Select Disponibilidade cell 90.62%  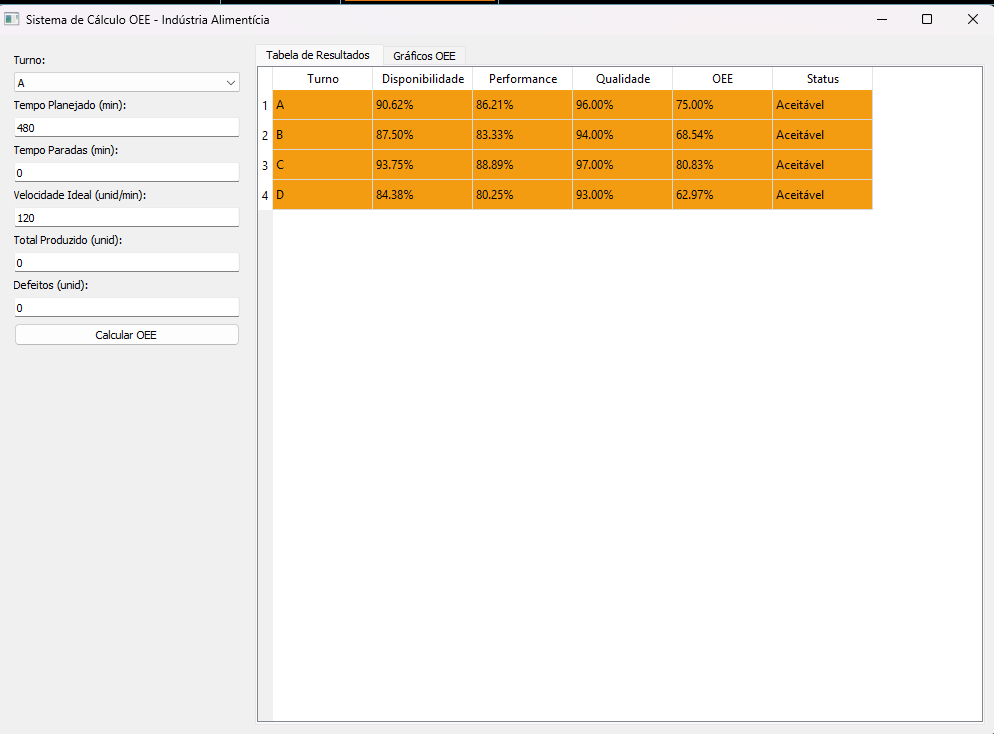pos(423,105)
